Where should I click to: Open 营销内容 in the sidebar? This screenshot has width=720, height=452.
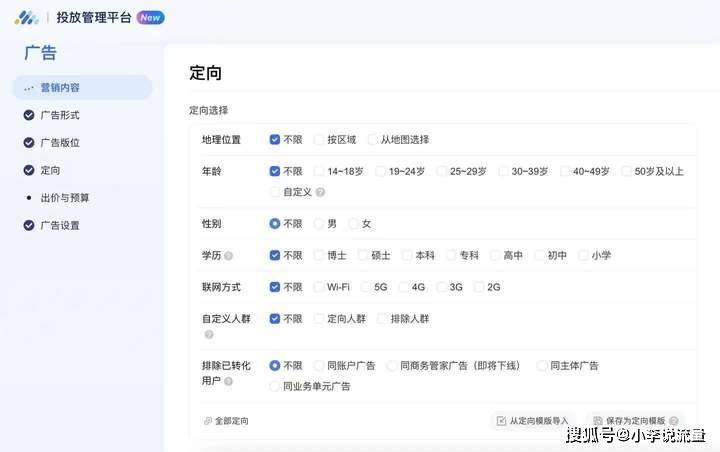coord(60,88)
